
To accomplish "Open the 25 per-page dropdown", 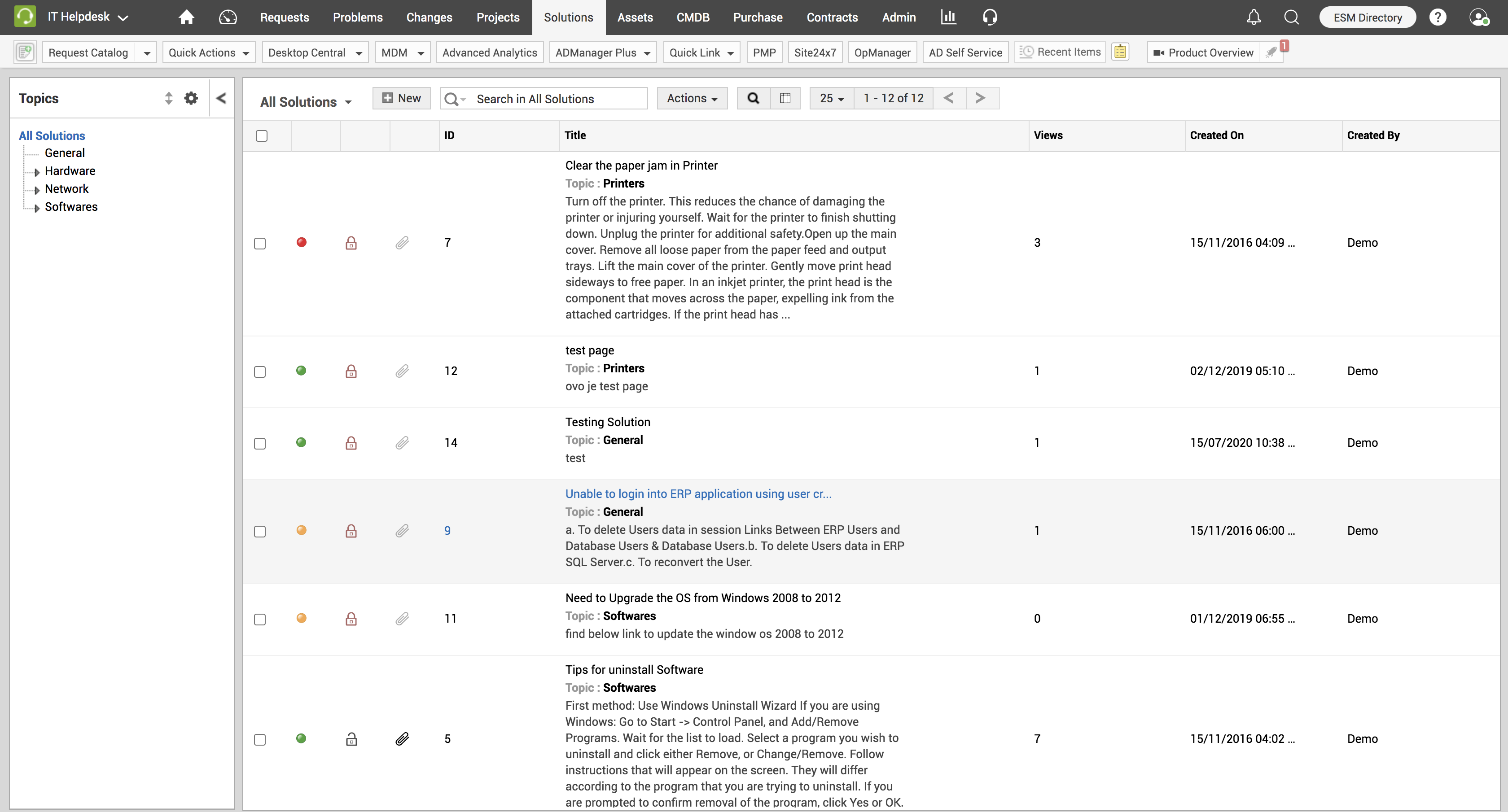I will 831,98.
